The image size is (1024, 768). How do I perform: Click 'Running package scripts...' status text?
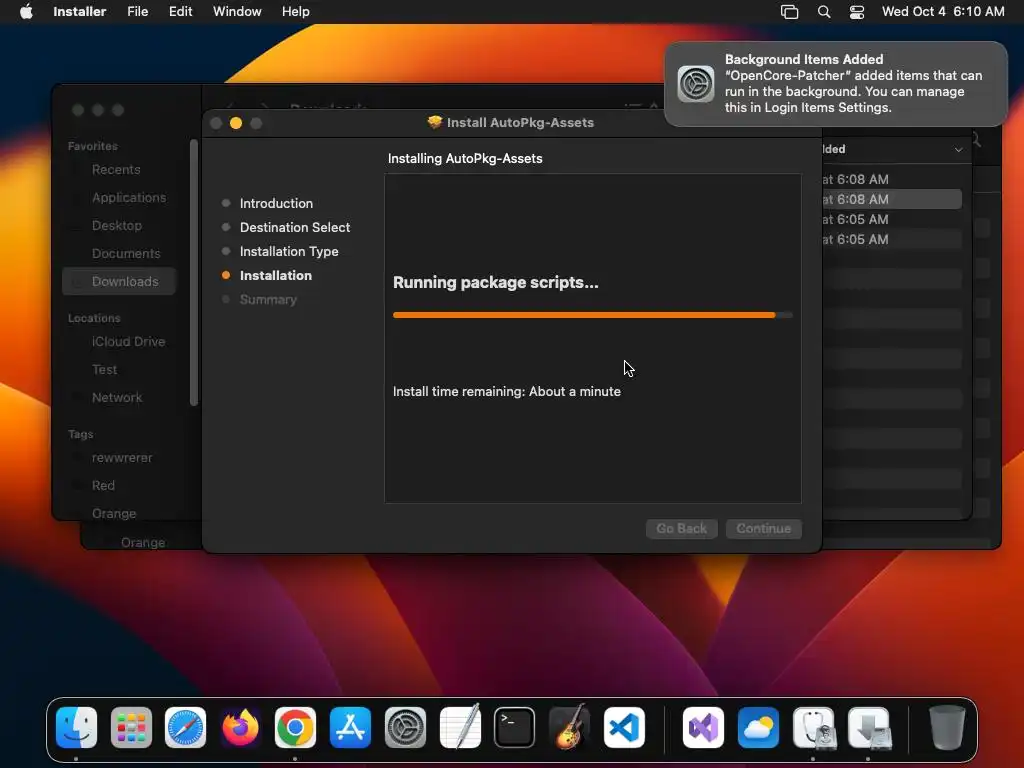click(x=496, y=282)
